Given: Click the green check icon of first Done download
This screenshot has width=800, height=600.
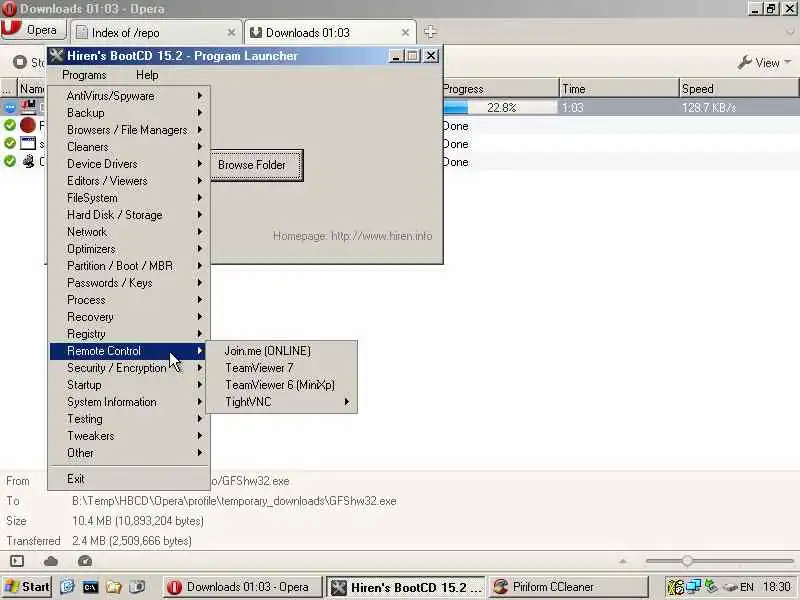Looking at the screenshot, I should 10,125.
